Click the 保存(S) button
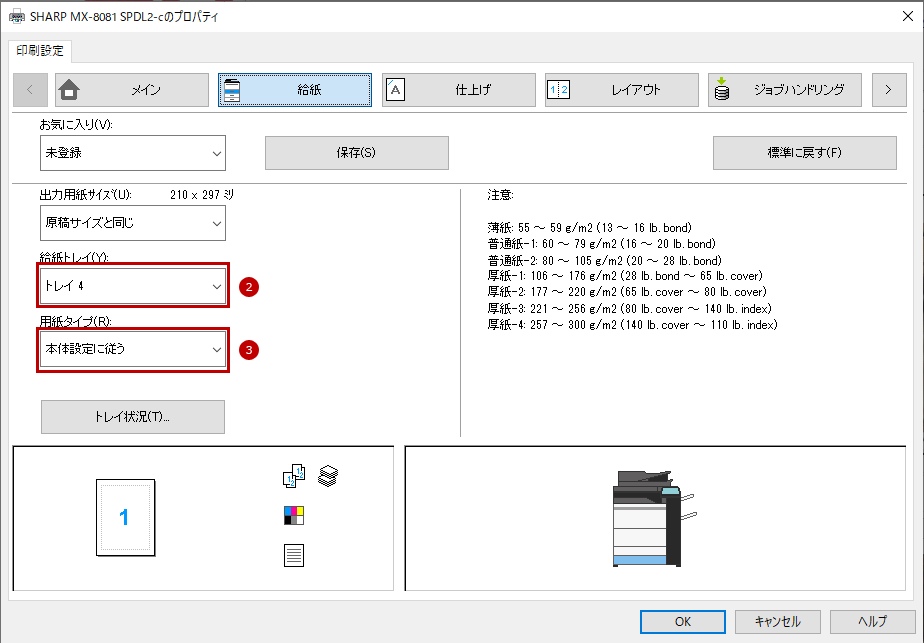The height and width of the screenshot is (643, 924). pos(357,153)
